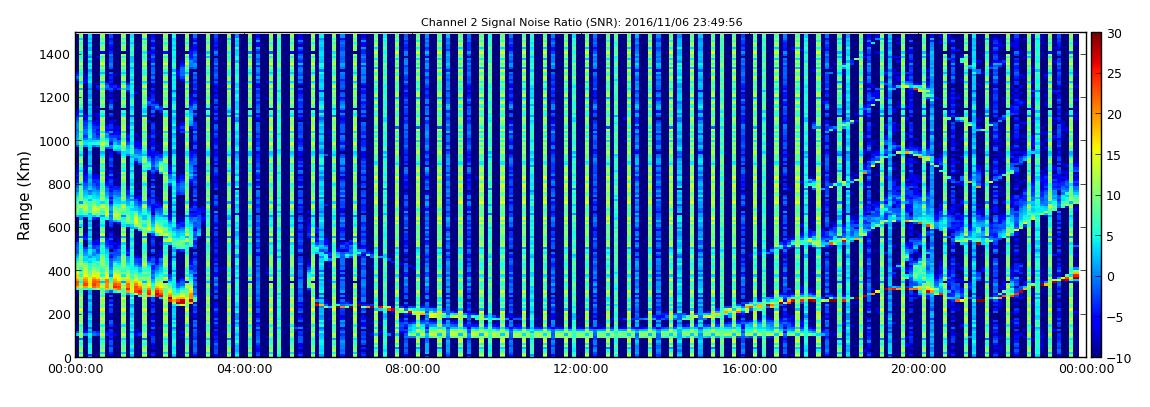Click the 800 range tick label

pyautogui.click(x=59, y=184)
